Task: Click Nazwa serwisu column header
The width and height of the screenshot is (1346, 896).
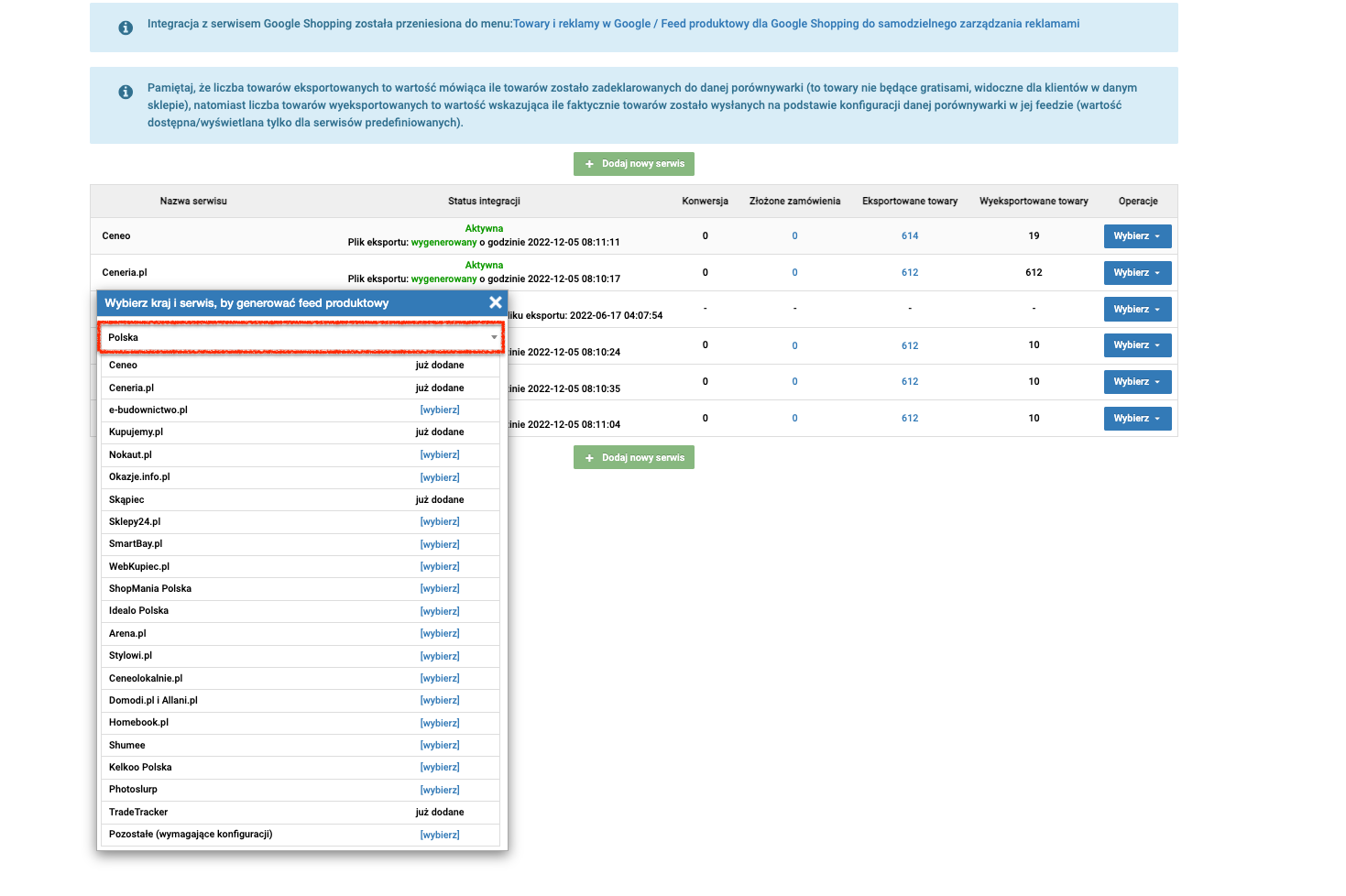Action: [193, 201]
